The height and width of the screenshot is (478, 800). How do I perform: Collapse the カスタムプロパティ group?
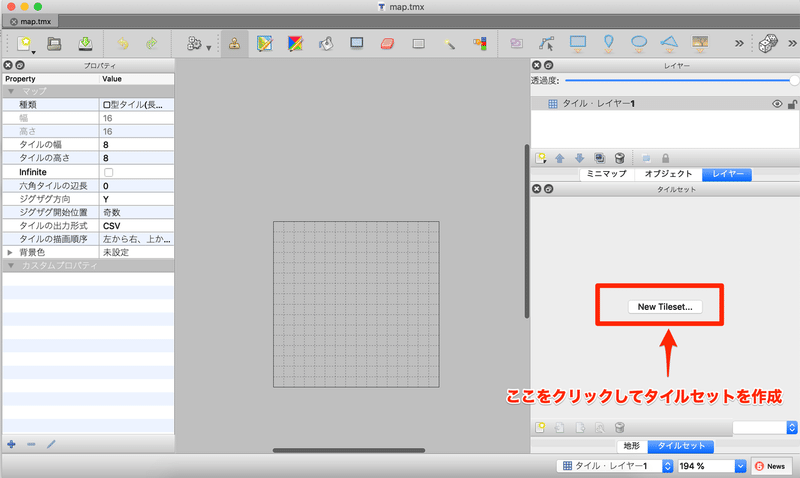point(11,265)
